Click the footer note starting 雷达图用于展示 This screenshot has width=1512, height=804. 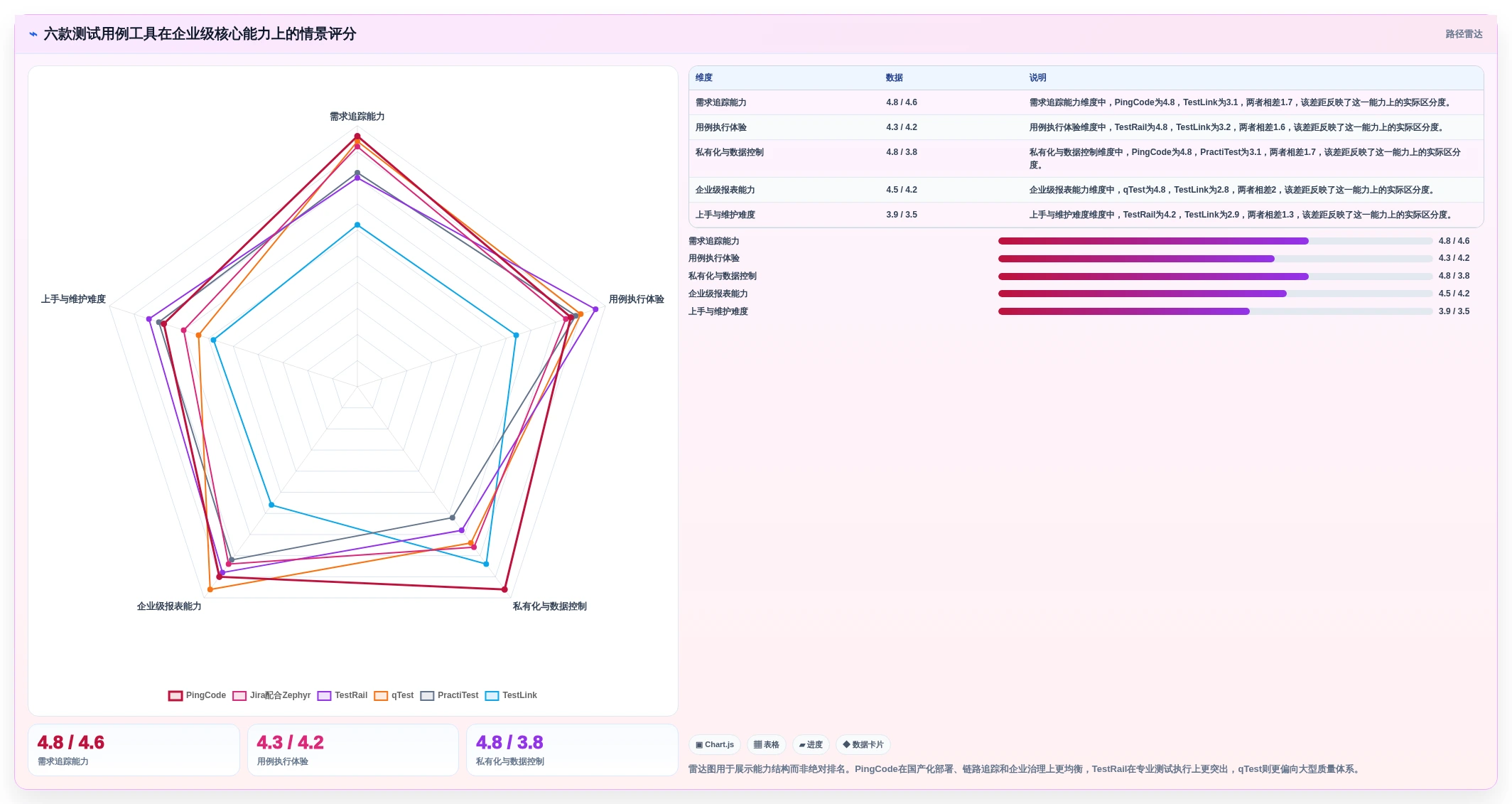(x=1025, y=770)
